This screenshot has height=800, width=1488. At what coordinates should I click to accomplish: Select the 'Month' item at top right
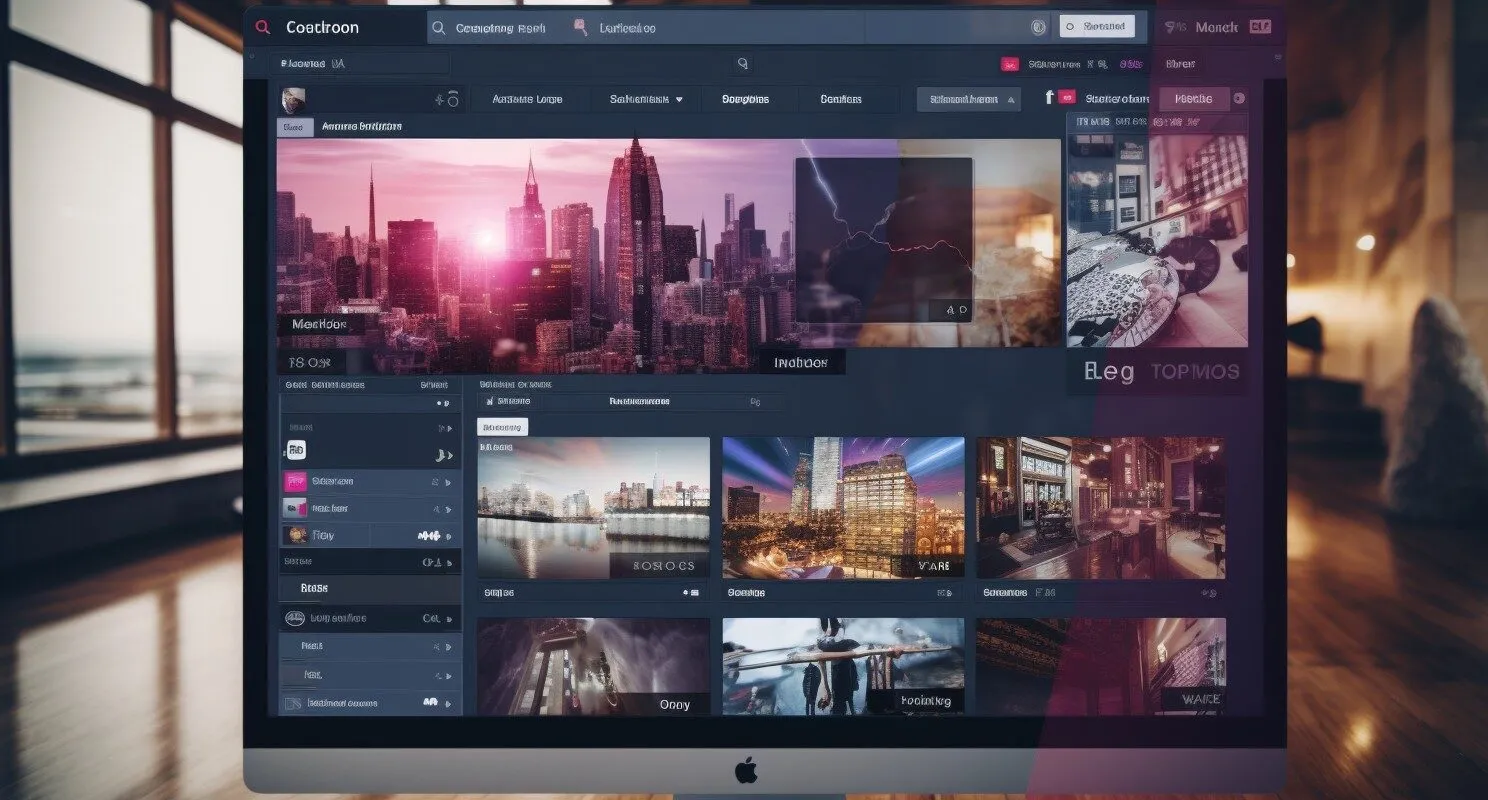tap(1216, 27)
